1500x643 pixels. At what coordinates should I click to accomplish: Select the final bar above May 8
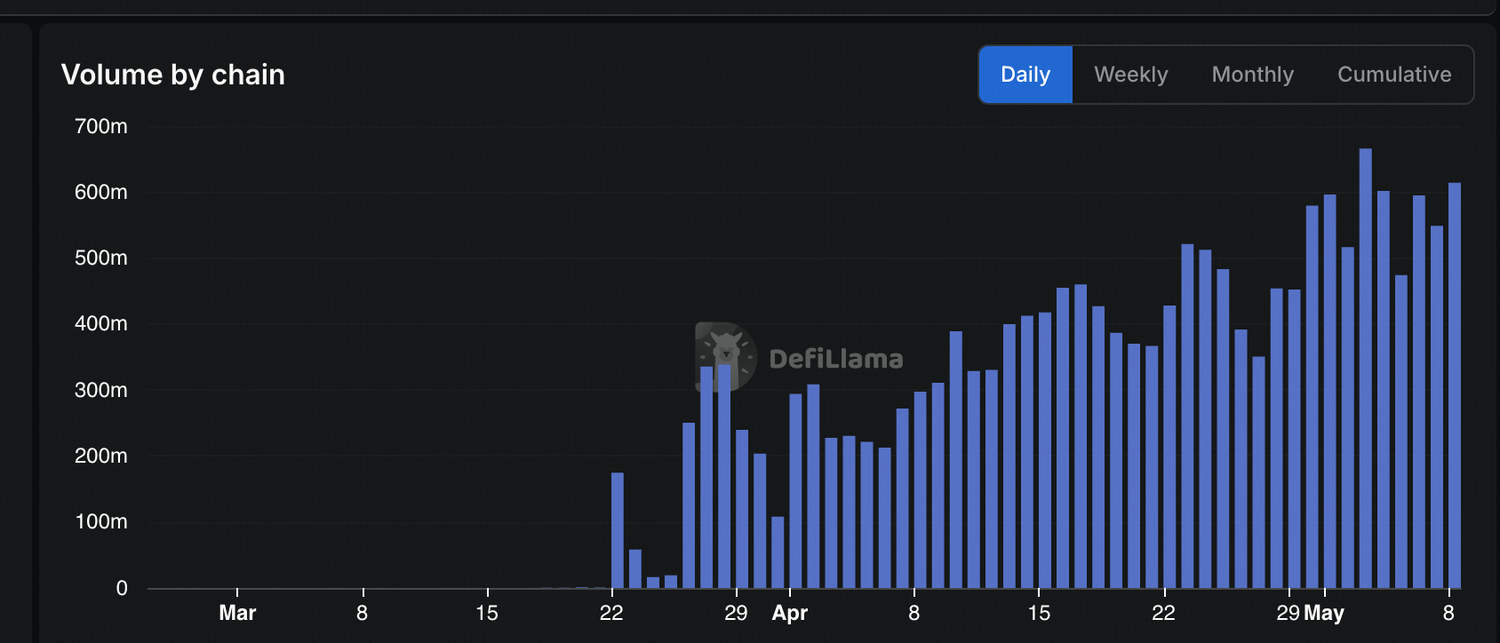pyautogui.click(x=1454, y=385)
